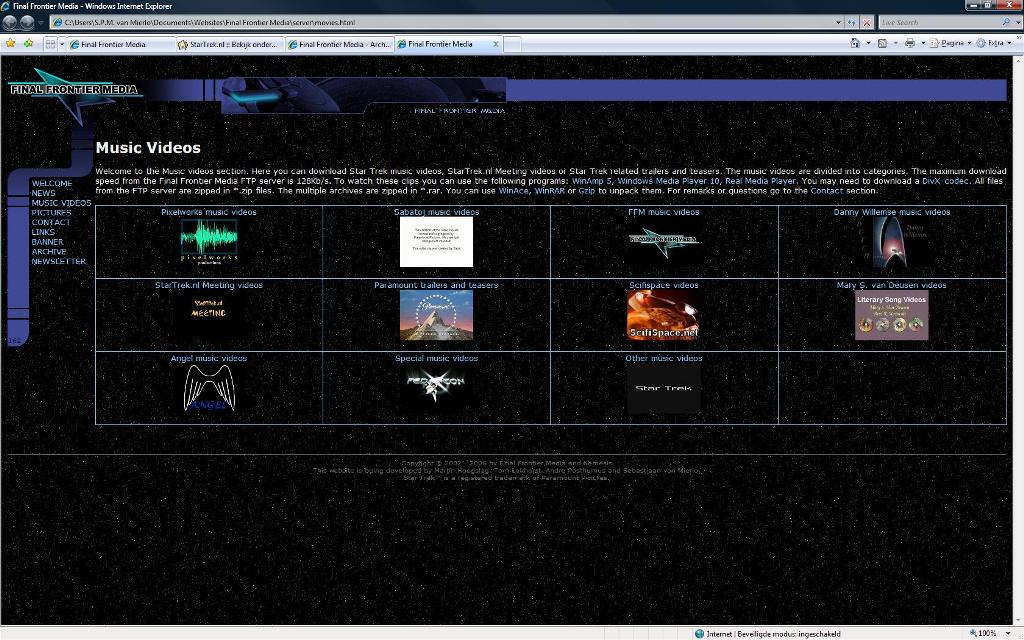
Task: Open the Extra tools menu
Action: (x=993, y=44)
